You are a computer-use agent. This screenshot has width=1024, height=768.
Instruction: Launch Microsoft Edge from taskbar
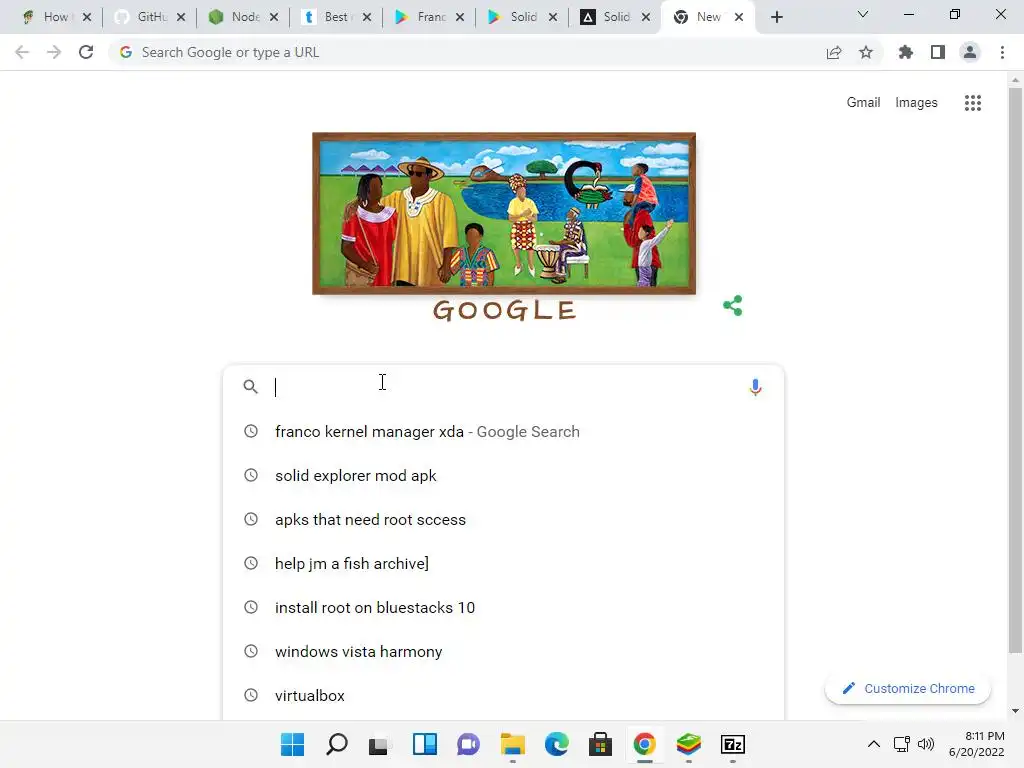click(x=556, y=744)
